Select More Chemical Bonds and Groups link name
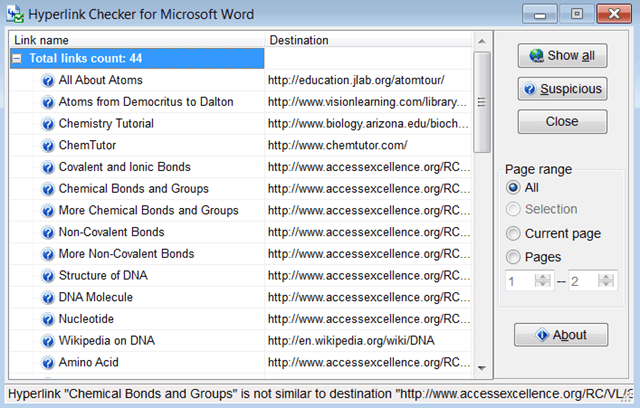640x408 pixels. [x=149, y=210]
